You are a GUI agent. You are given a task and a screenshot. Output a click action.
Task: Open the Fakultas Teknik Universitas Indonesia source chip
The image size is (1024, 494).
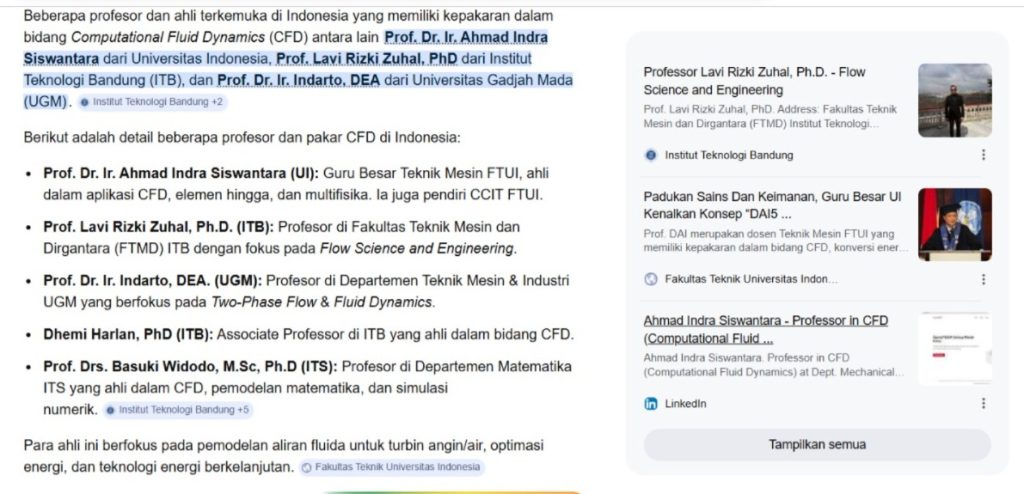[x=391, y=467]
